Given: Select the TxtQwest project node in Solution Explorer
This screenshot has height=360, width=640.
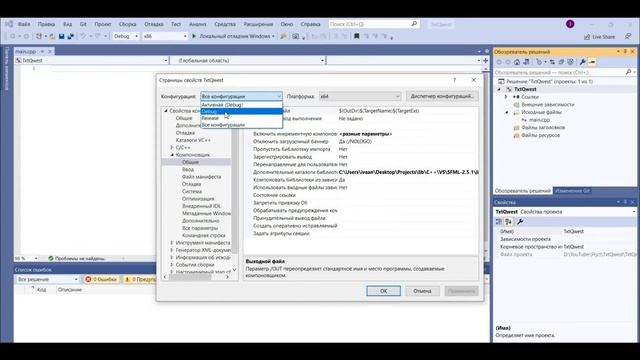Looking at the screenshot, I should click(525, 89).
